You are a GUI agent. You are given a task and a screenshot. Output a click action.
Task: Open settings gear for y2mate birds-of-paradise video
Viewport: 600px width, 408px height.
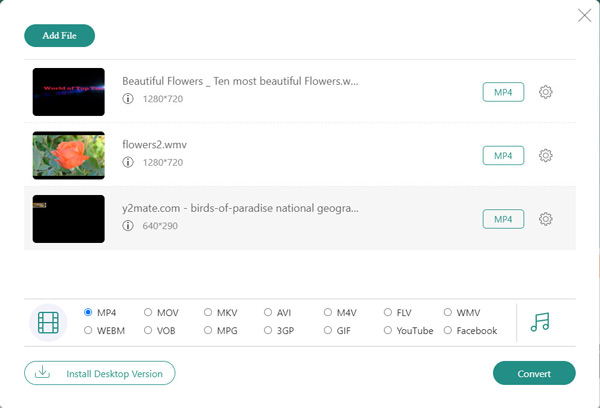546,219
